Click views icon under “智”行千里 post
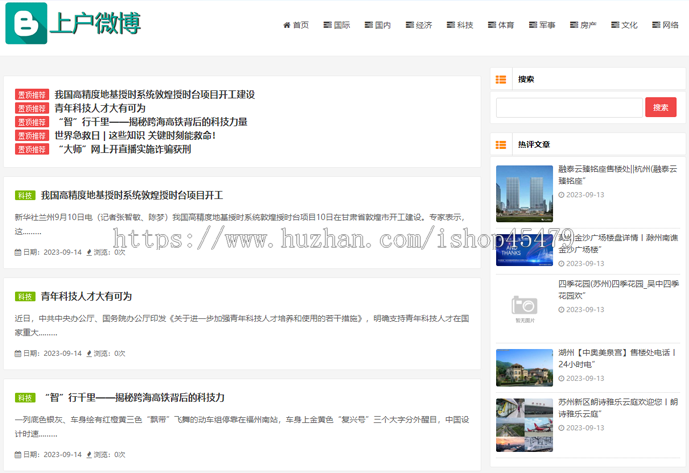Image resolution: width=689 pixels, height=473 pixels. pyautogui.click(x=89, y=455)
